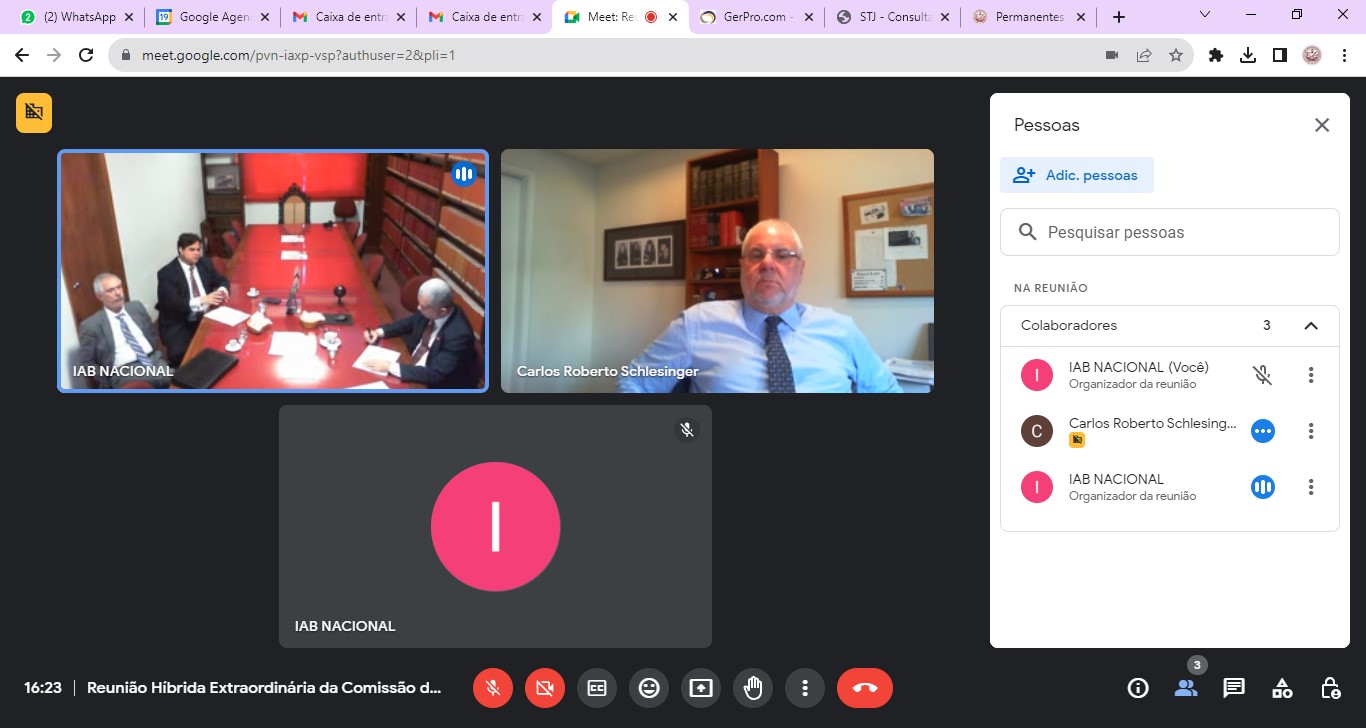Open the activities shapes icon
Screen dimensions: 1366x728
1282,688
